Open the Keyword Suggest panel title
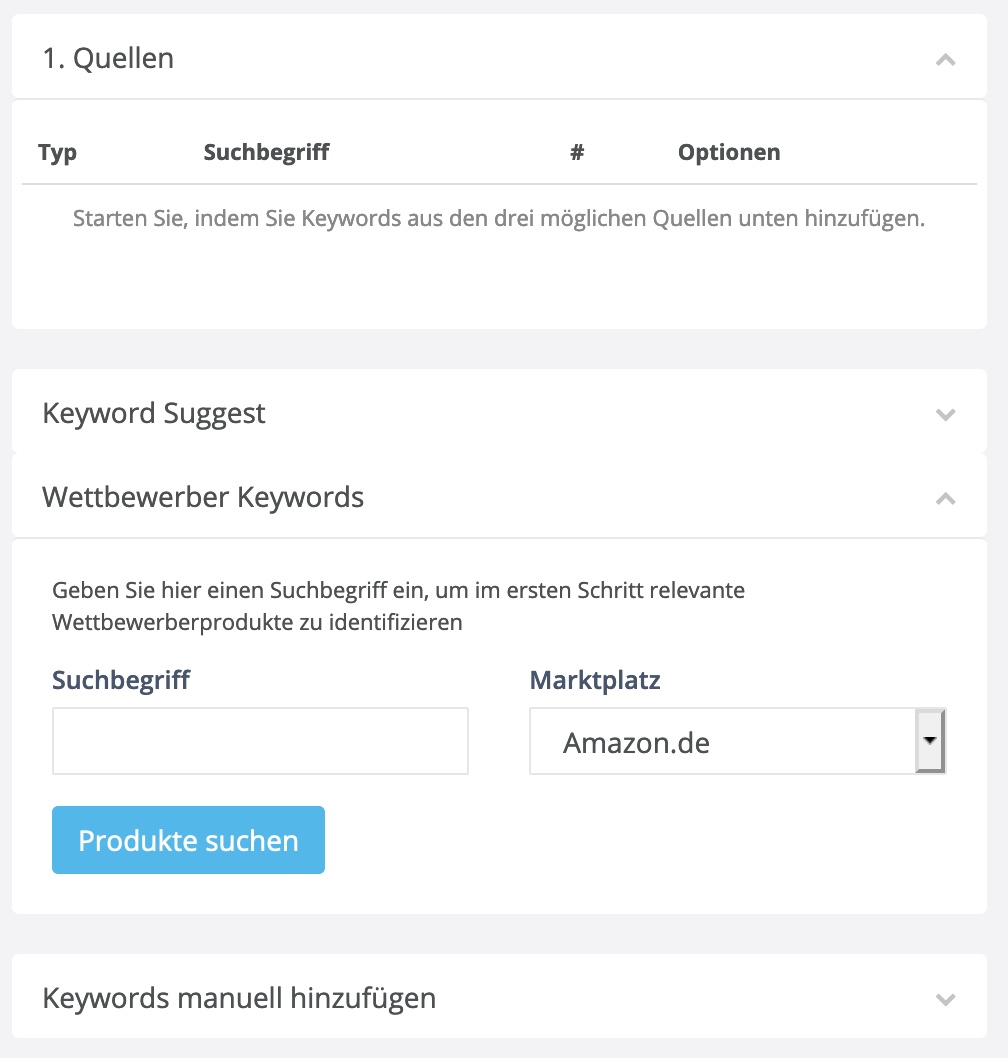The width and height of the screenshot is (1008, 1058). pyautogui.click(x=154, y=413)
